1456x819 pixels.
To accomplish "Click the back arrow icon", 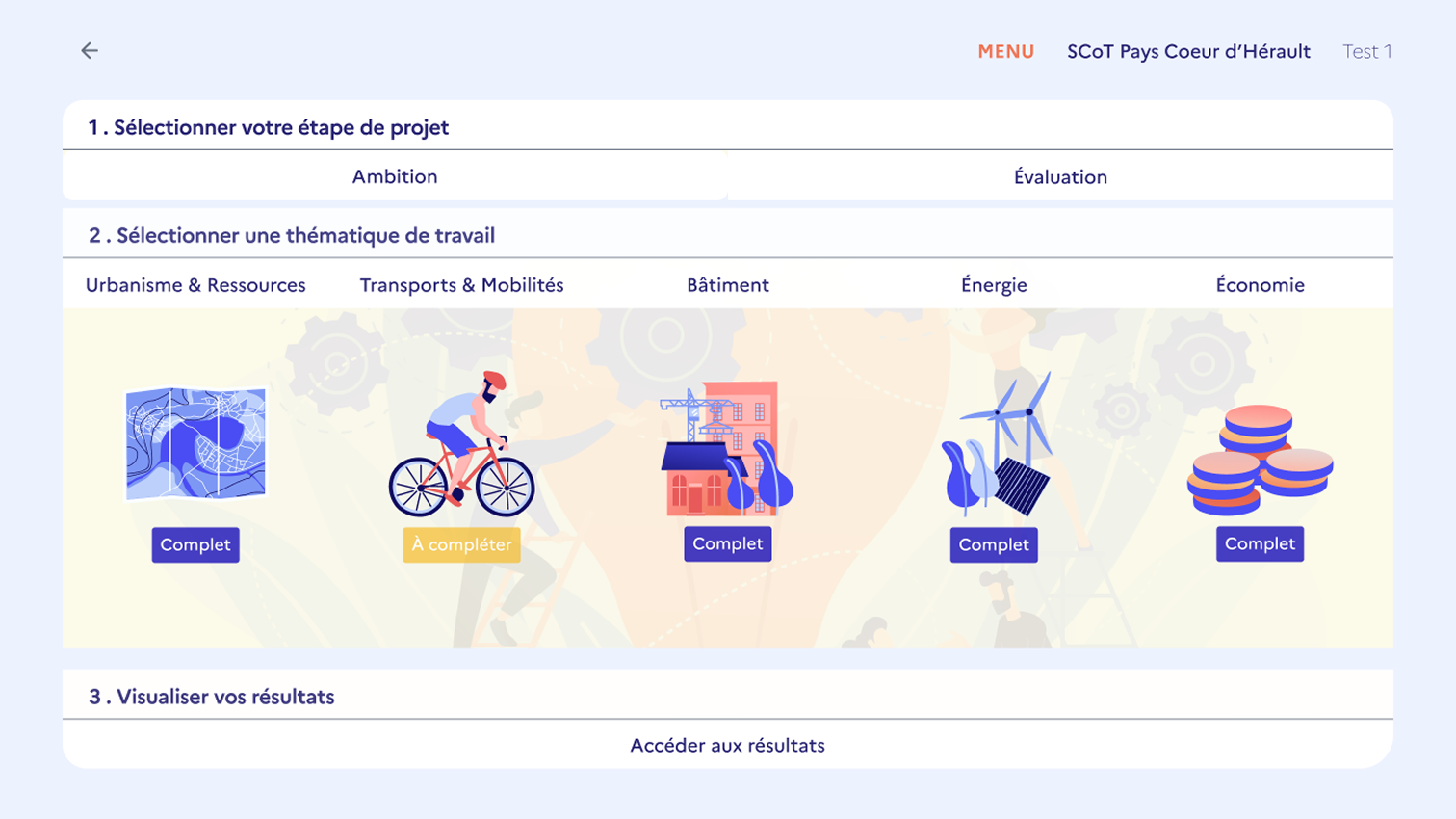I will pyautogui.click(x=90, y=51).
